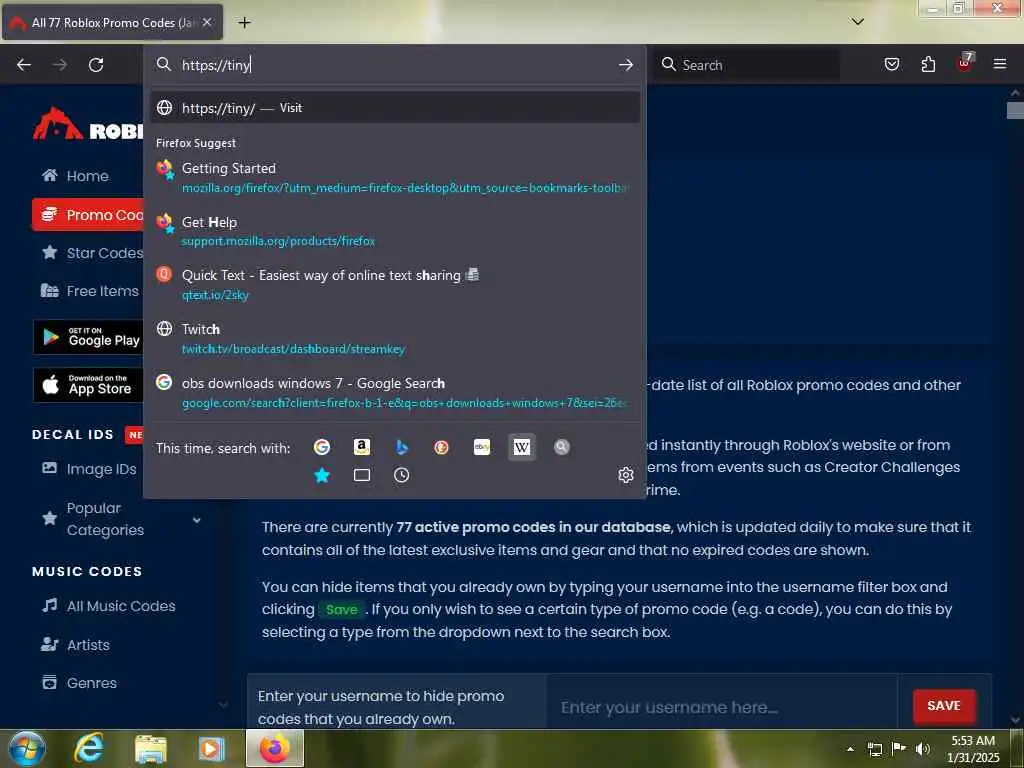The height and width of the screenshot is (768, 1024).
Task: Open the List all tabs dropdown
Action: [858, 22]
